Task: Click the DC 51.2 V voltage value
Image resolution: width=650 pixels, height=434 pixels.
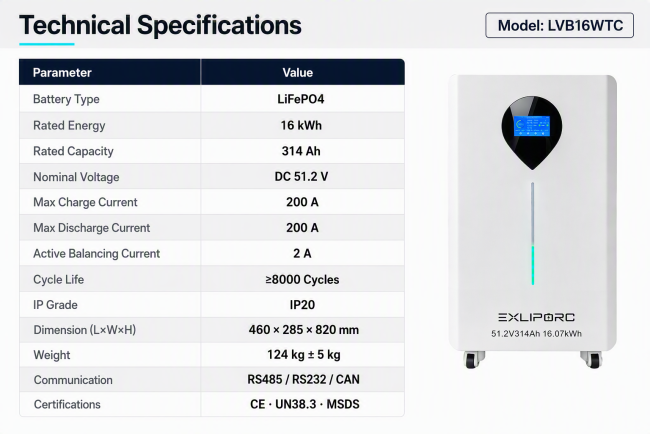Action: (301, 177)
